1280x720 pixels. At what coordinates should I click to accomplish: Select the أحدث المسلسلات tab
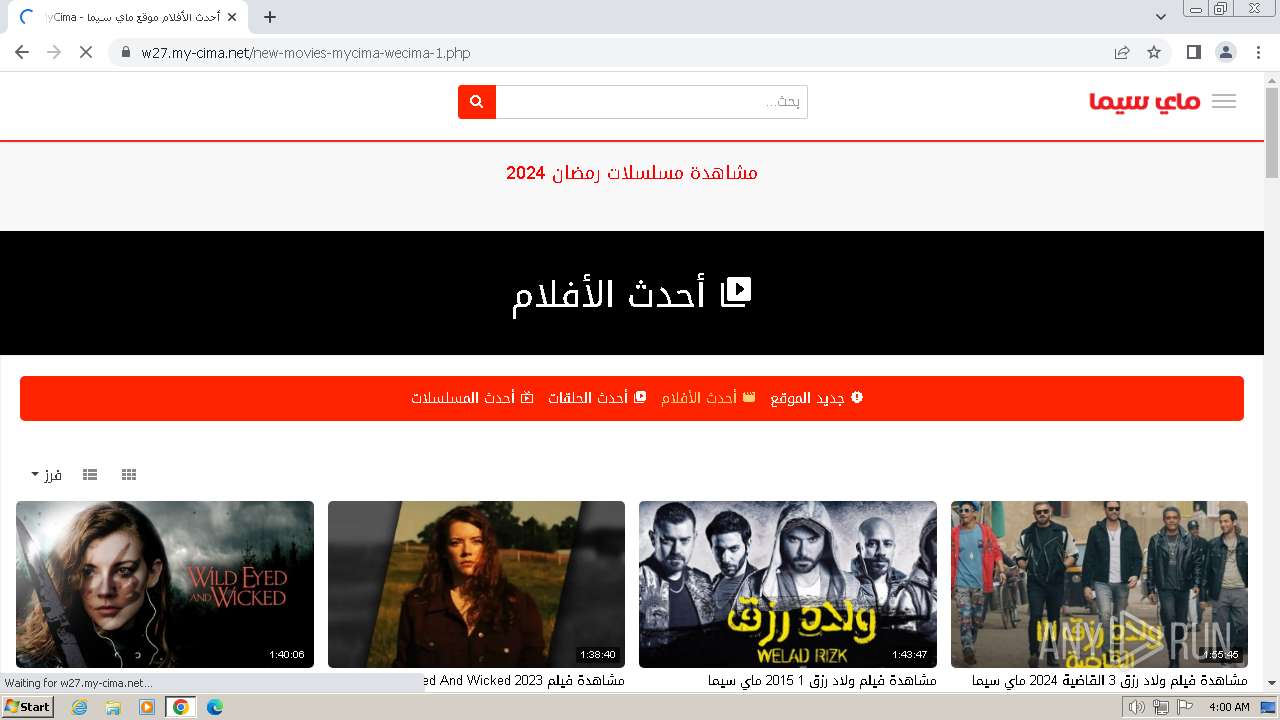[x=472, y=398]
